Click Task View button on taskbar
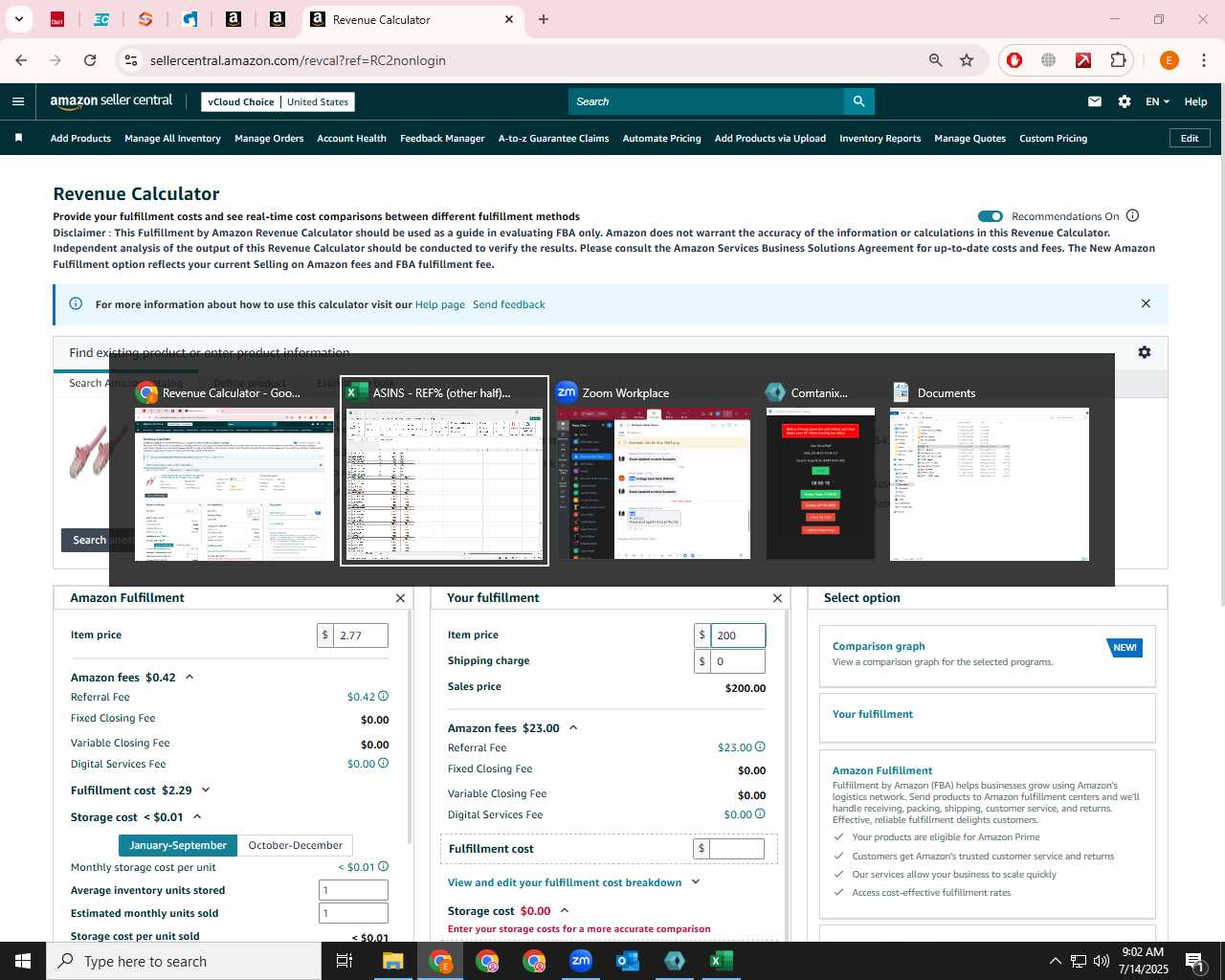 345,961
